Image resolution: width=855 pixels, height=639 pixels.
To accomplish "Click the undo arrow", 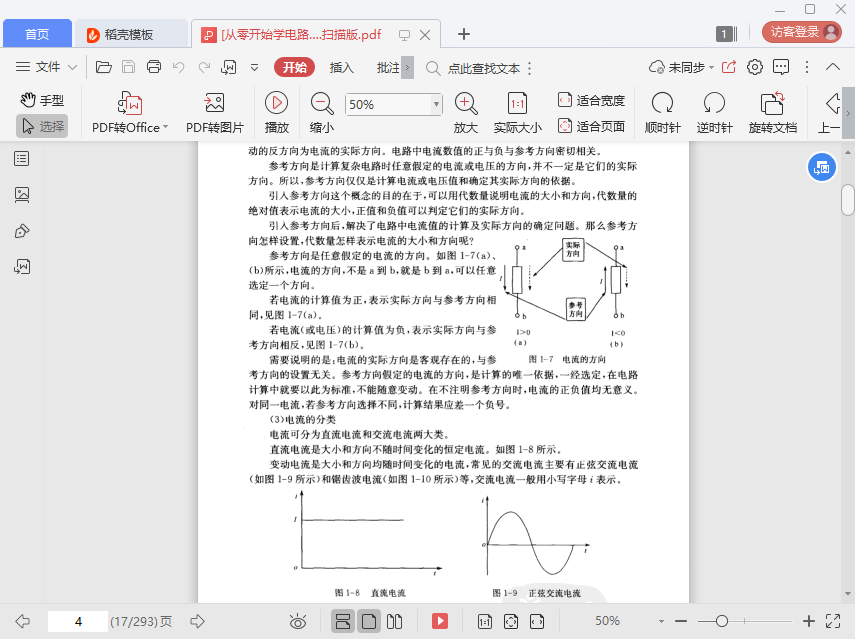I will click(x=178, y=67).
